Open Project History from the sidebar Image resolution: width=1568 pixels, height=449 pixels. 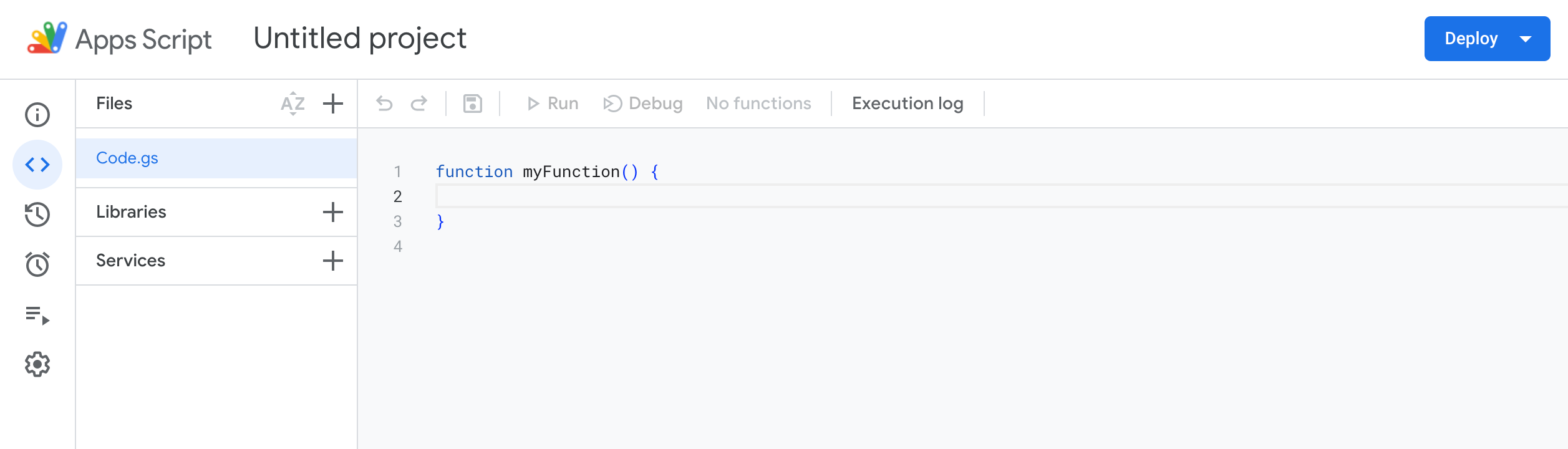(37, 215)
